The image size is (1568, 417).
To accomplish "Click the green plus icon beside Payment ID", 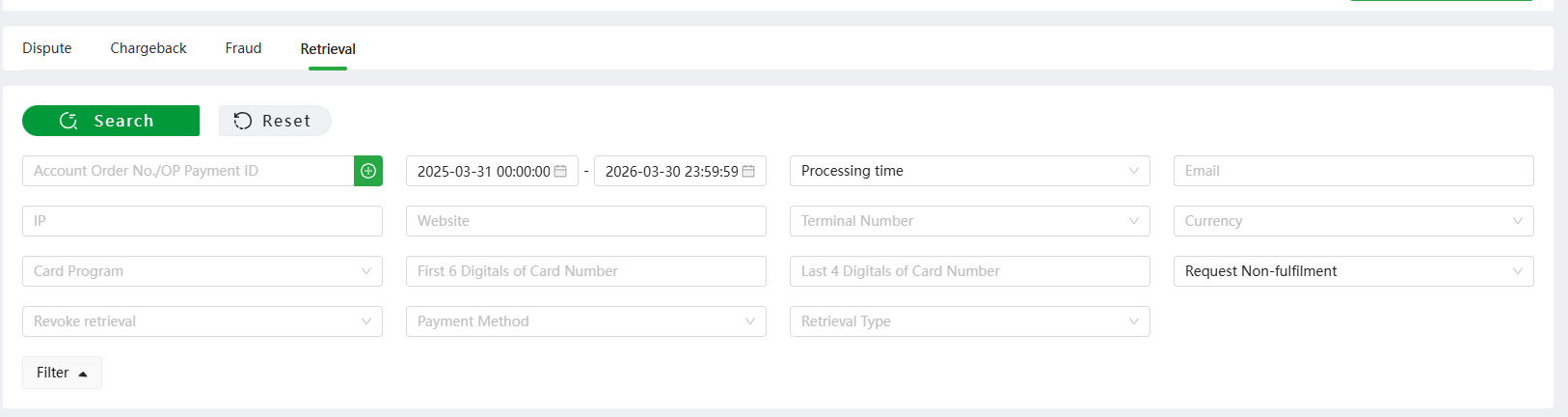I will pos(368,171).
